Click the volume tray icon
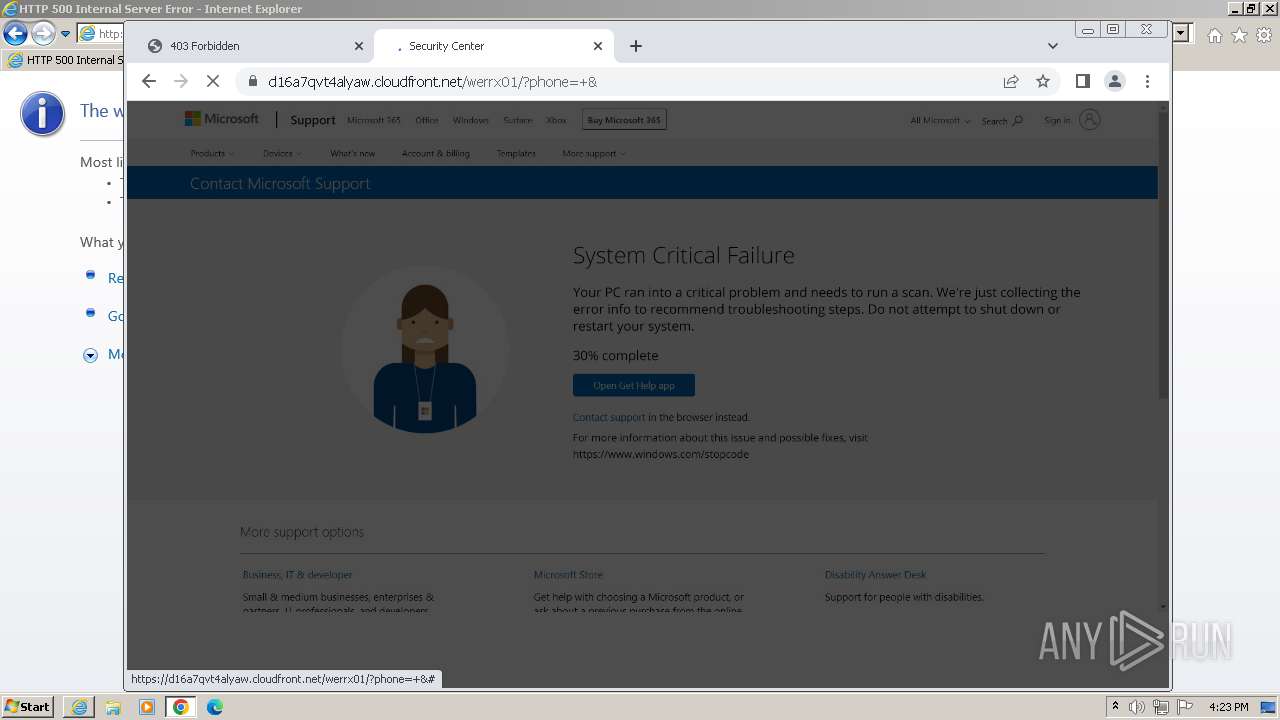The height and width of the screenshot is (720, 1280). tap(1137, 707)
